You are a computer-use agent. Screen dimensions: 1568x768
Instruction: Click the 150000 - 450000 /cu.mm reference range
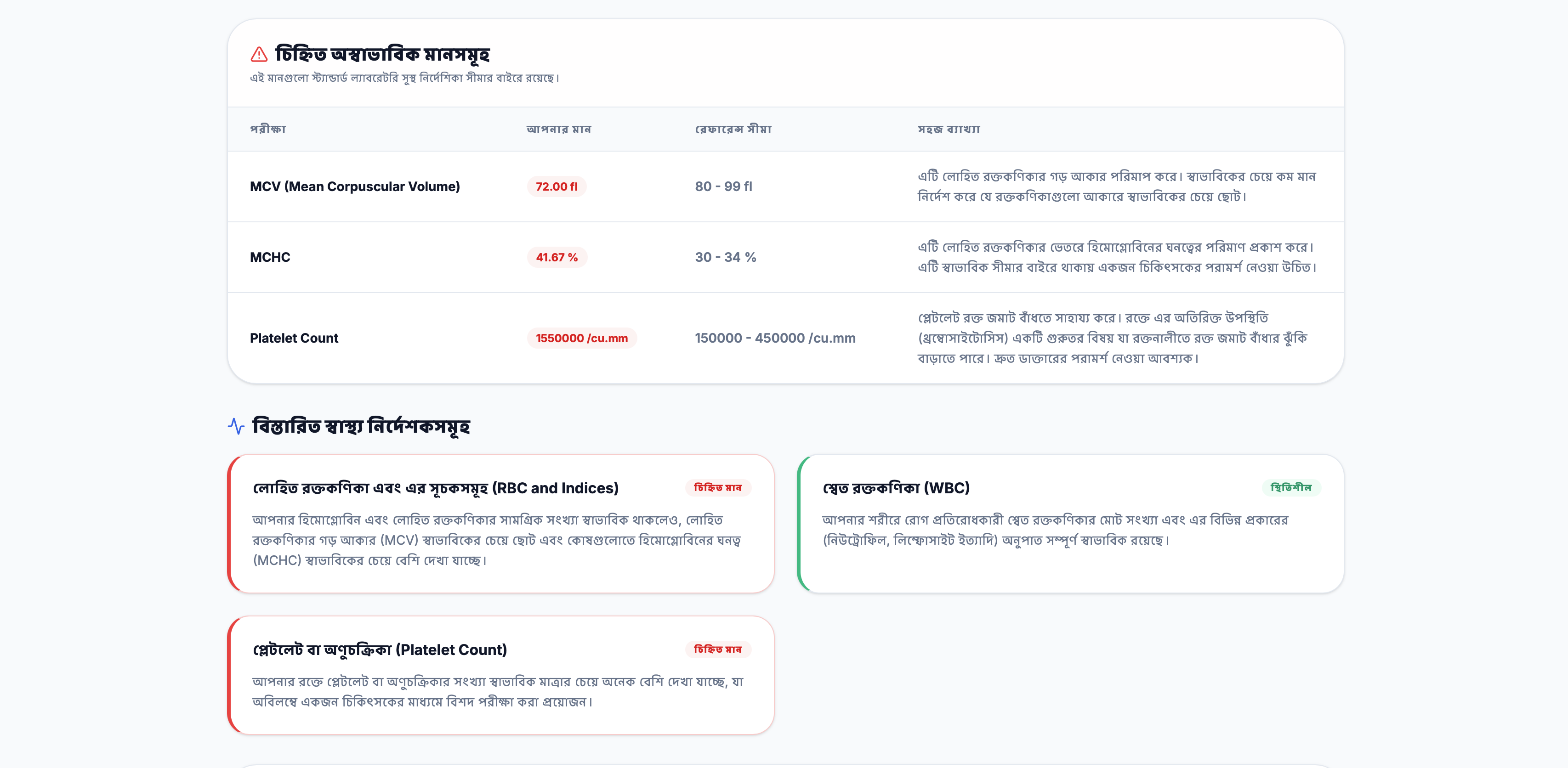pos(775,338)
